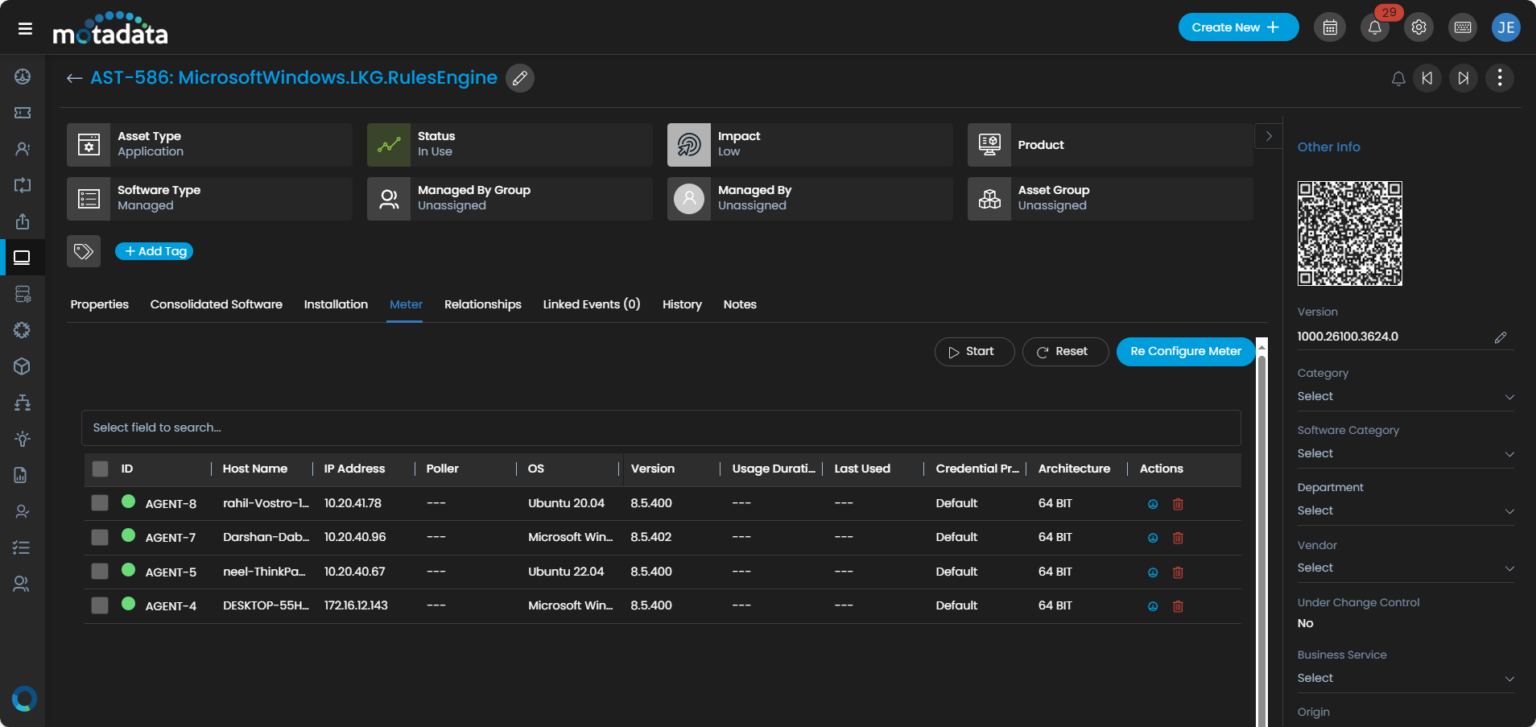Switch to the Notes tab
This screenshot has width=1536, height=727.
click(740, 305)
